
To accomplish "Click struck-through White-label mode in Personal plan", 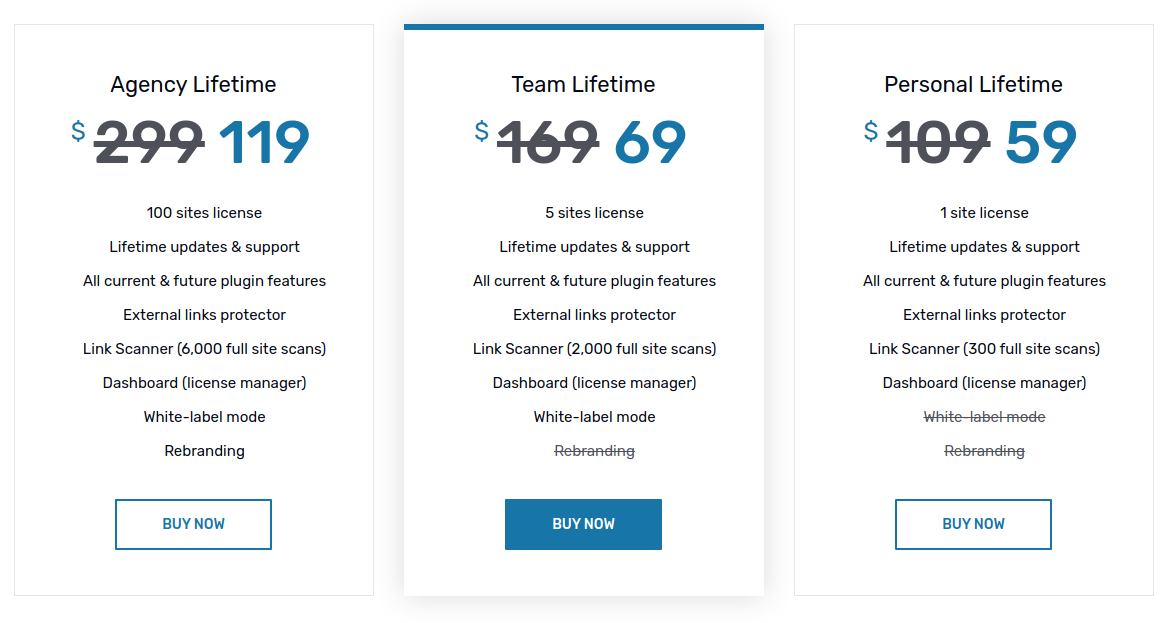I will (984, 417).
